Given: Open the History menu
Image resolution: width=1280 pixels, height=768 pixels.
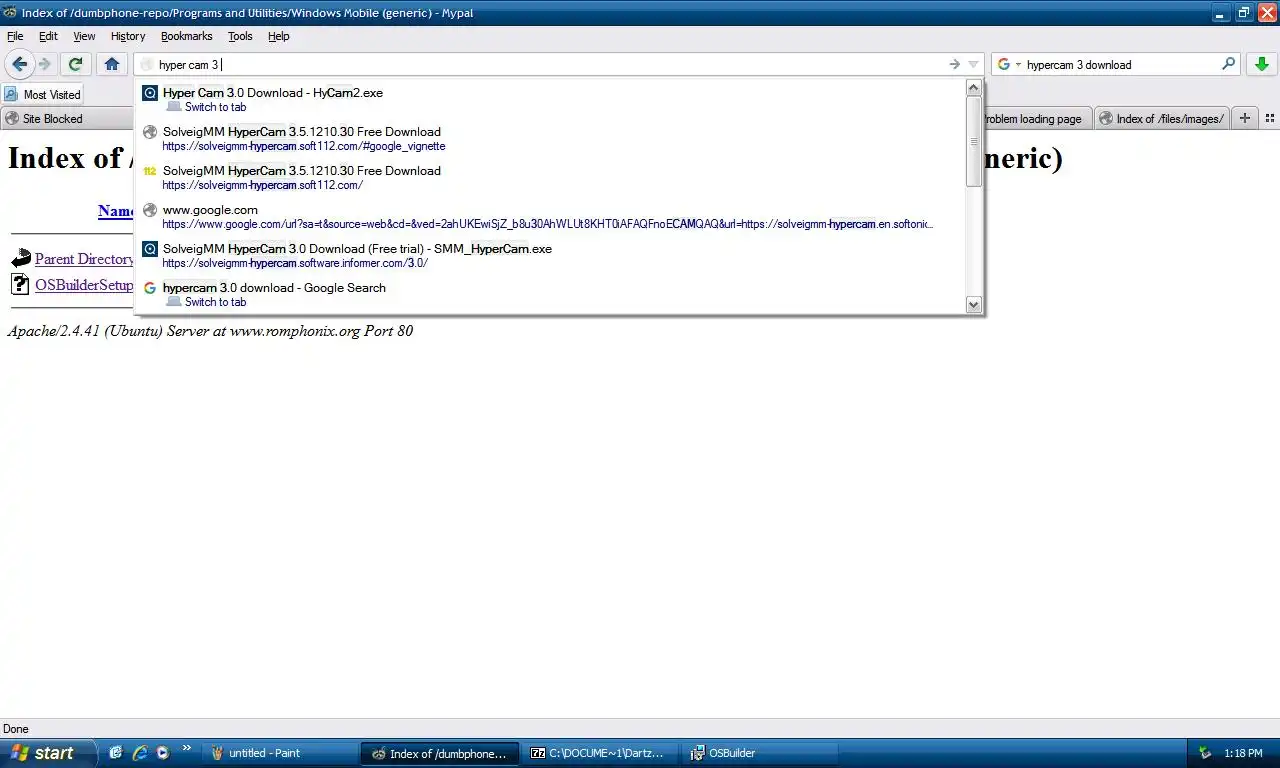Looking at the screenshot, I should tap(128, 36).
